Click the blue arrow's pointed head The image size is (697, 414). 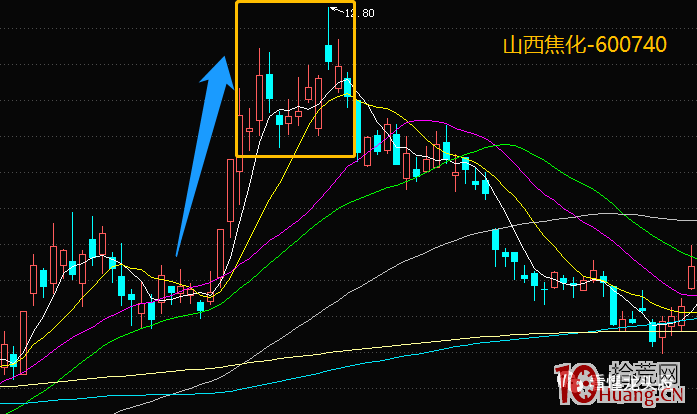point(220,71)
